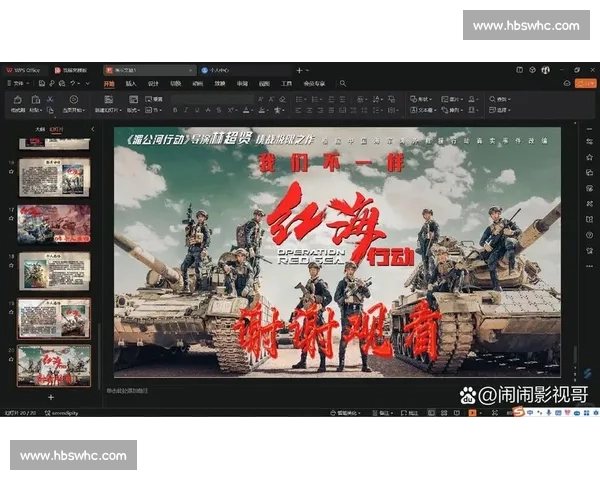Open the File (文件) menu
Viewport: 600px width, 480px height.
pos(18,83)
